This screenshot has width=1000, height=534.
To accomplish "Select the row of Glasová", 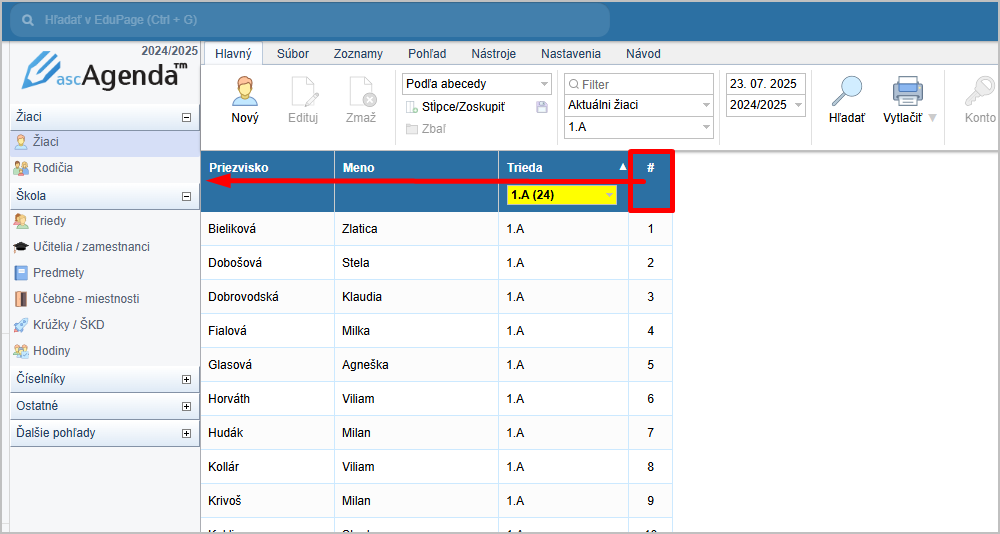I will click(x=436, y=365).
